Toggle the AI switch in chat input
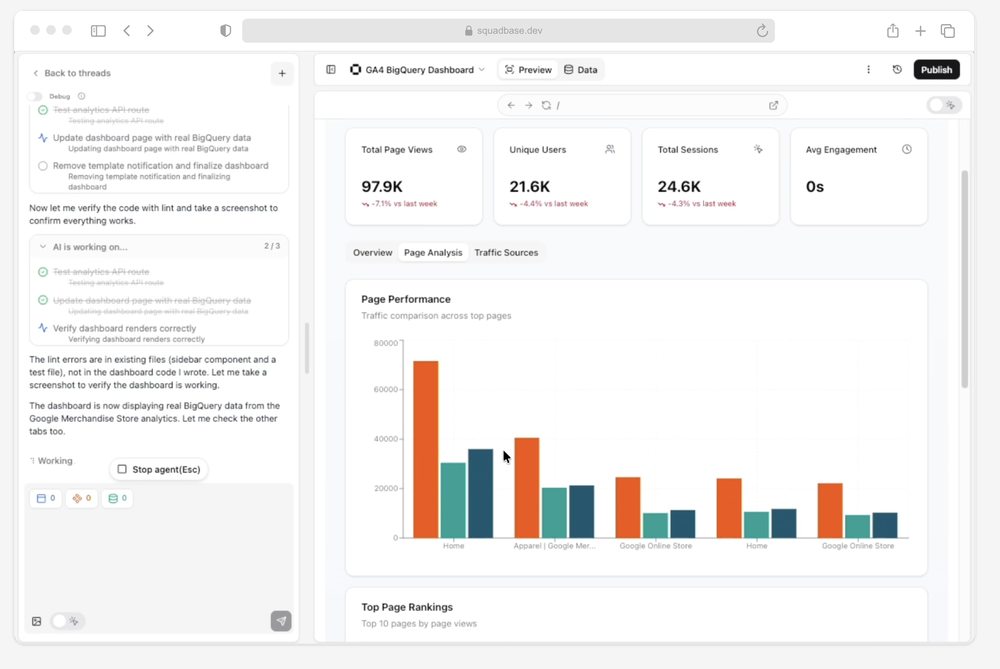Viewport: 1000px width, 669px height. [66, 621]
